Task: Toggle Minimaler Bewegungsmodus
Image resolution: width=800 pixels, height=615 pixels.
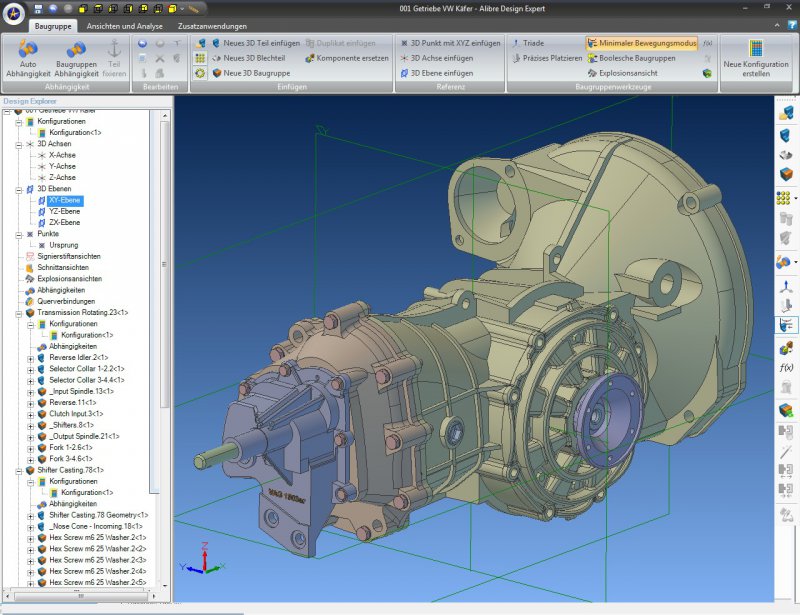Action: (642, 43)
